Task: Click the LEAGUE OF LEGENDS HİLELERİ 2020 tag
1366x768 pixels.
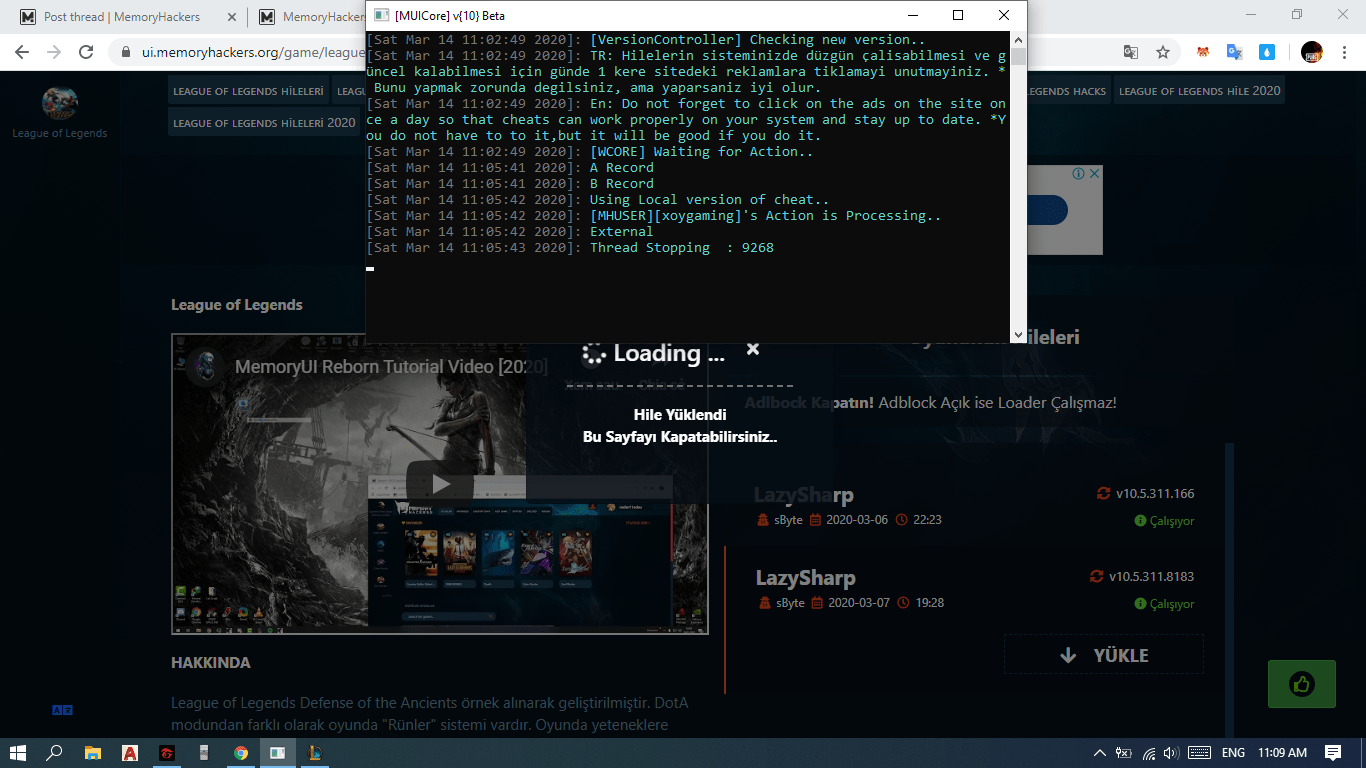Action: pyautogui.click(x=264, y=123)
